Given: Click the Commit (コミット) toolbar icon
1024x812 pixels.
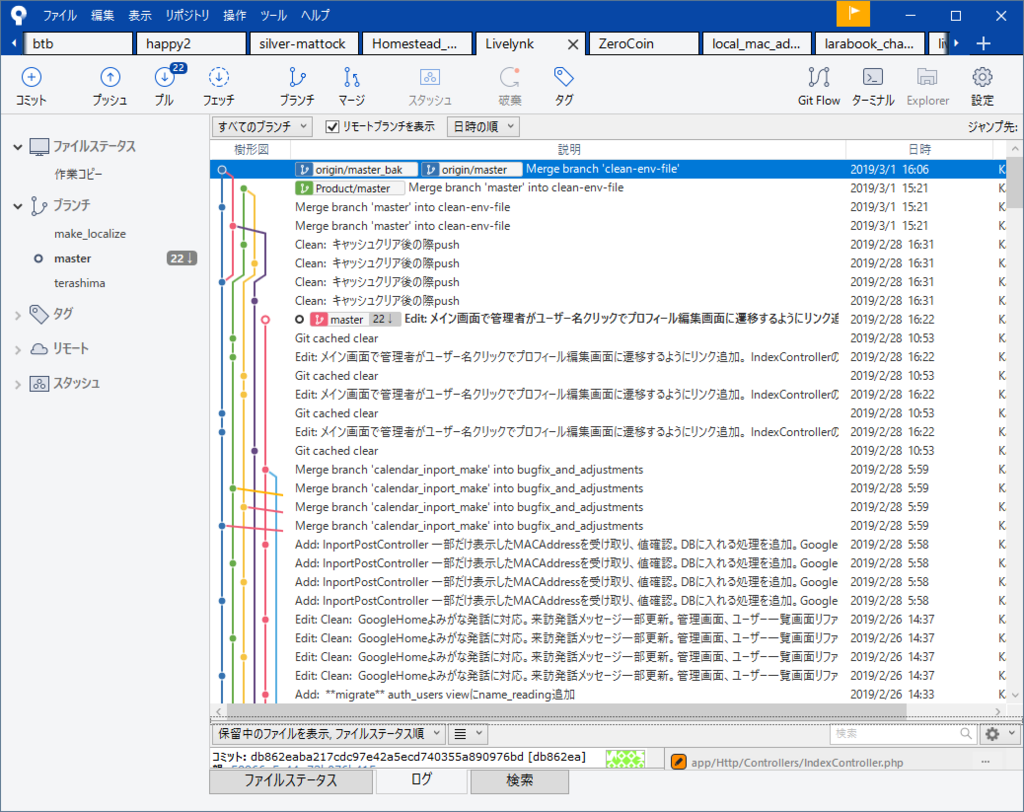Looking at the screenshot, I should [x=31, y=86].
